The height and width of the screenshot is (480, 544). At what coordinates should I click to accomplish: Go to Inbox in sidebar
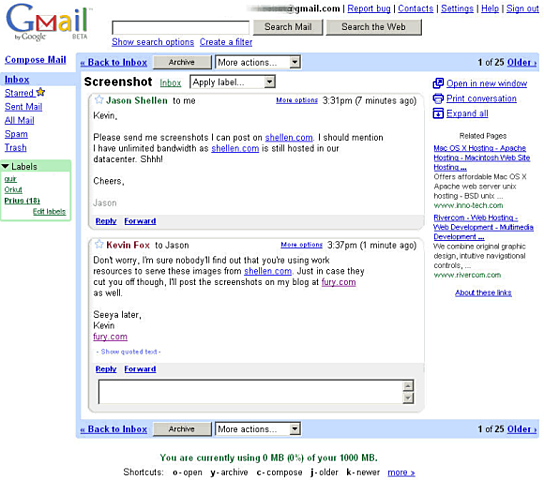tap(17, 79)
